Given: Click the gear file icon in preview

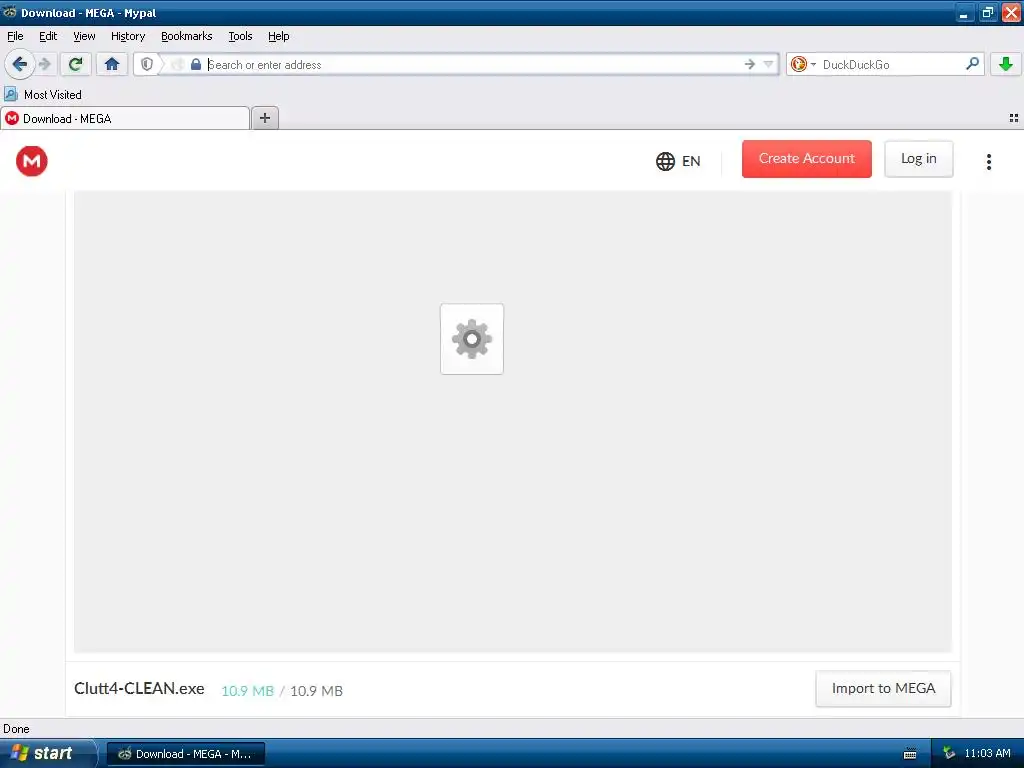Looking at the screenshot, I should tap(472, 339).
